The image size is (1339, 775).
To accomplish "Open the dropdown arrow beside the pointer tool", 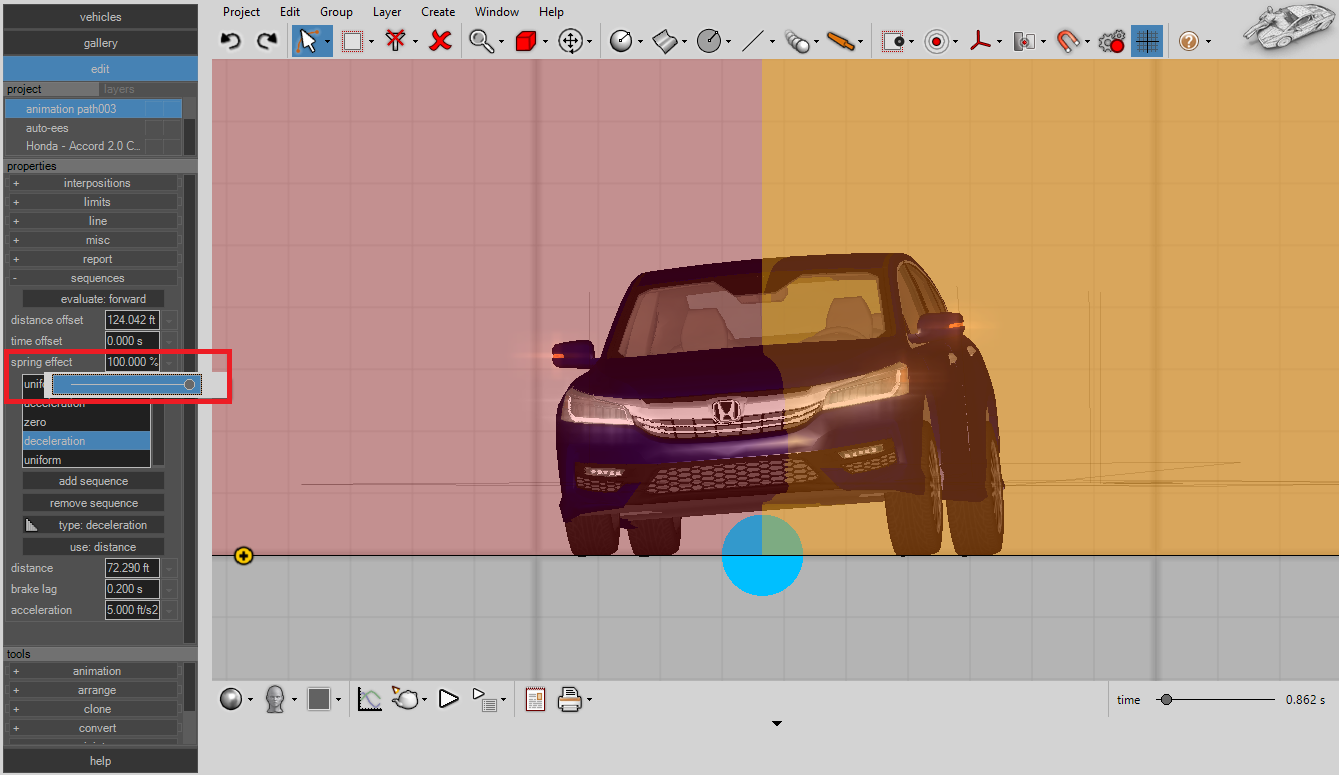I will click(329, 42).
